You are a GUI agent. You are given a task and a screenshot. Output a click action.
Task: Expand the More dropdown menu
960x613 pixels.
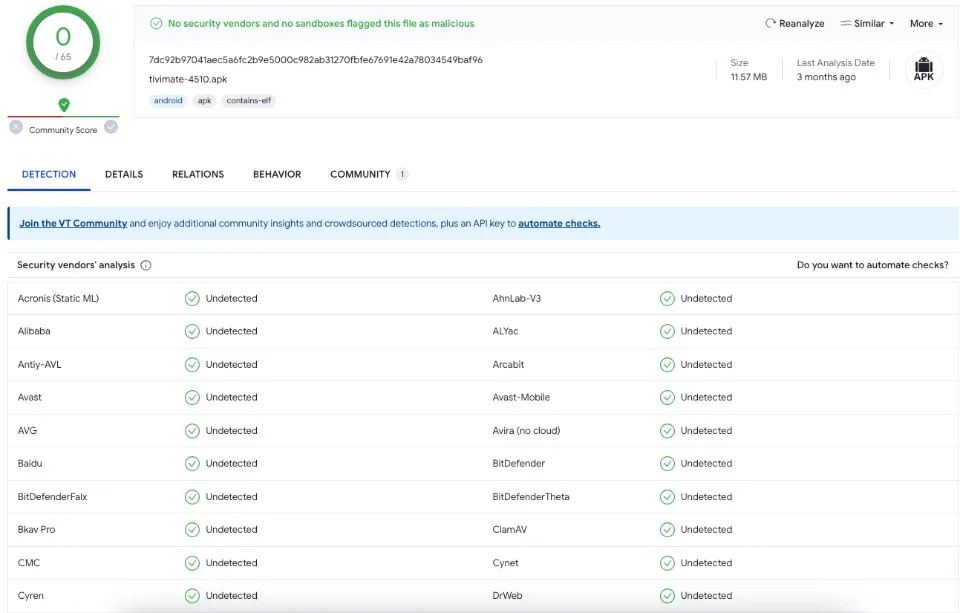click(x=925, y=23)
